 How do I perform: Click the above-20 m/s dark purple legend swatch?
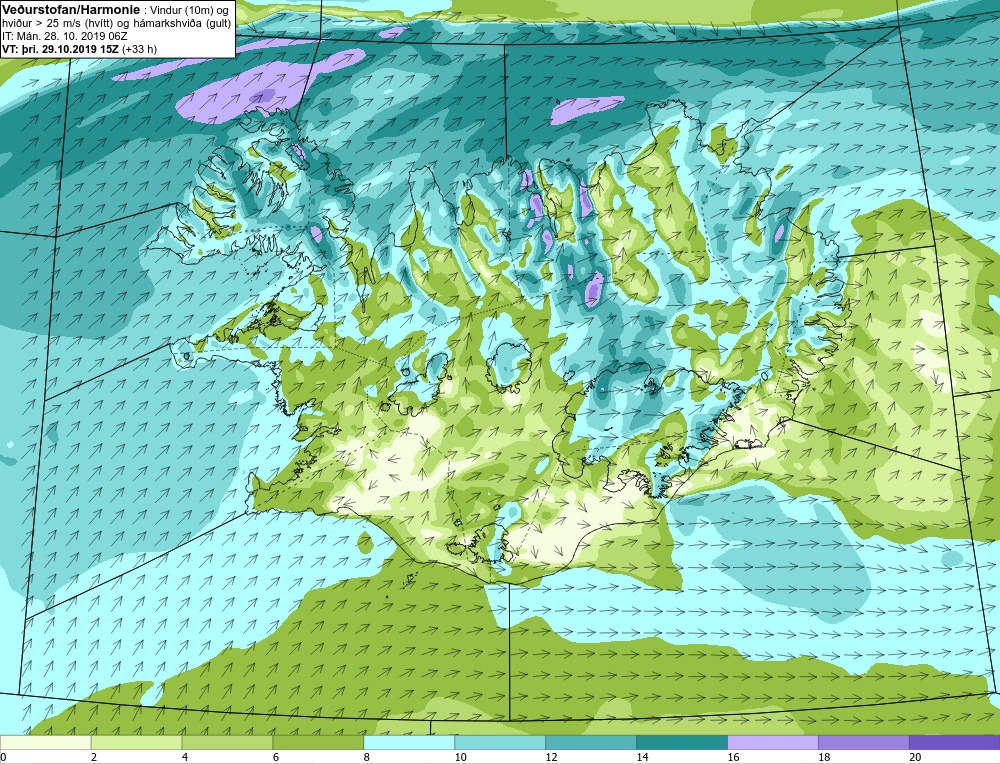pyautogui.click(x=954, y=743)
